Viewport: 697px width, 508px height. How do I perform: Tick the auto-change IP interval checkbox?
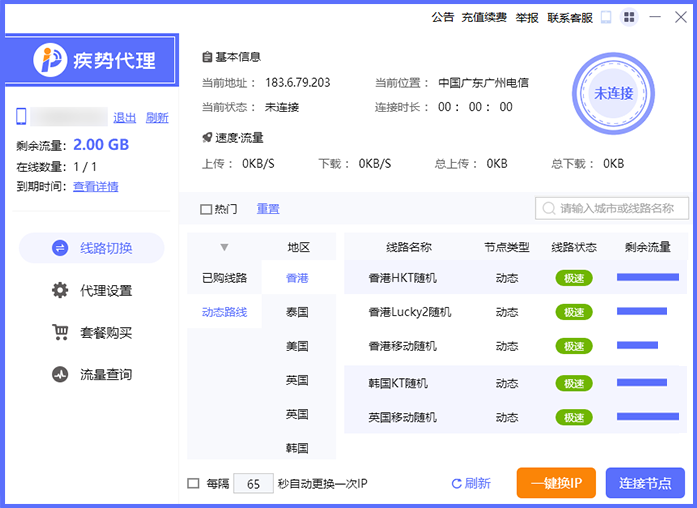click(x=193, y=484)
